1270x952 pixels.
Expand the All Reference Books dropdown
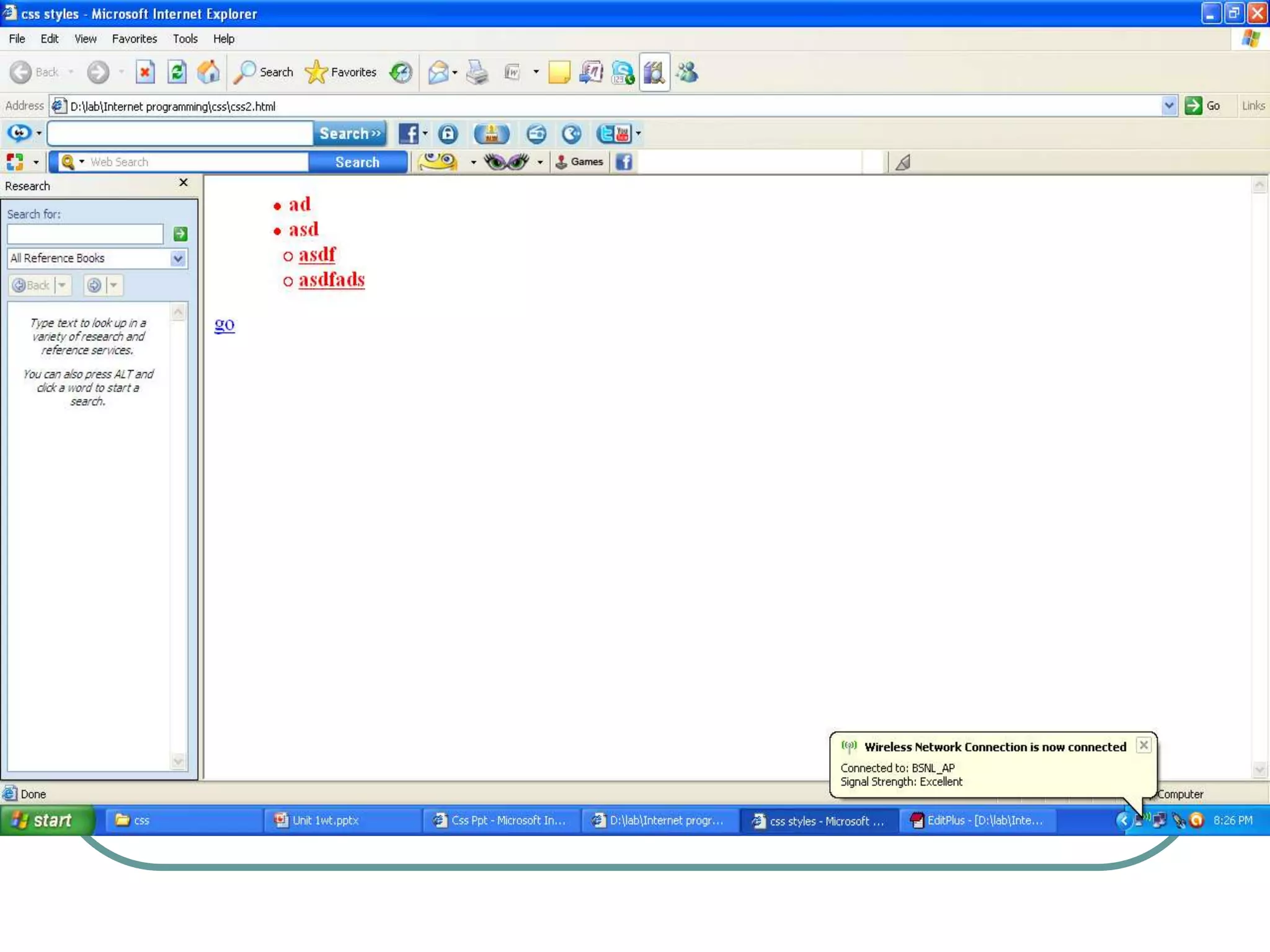178,258
